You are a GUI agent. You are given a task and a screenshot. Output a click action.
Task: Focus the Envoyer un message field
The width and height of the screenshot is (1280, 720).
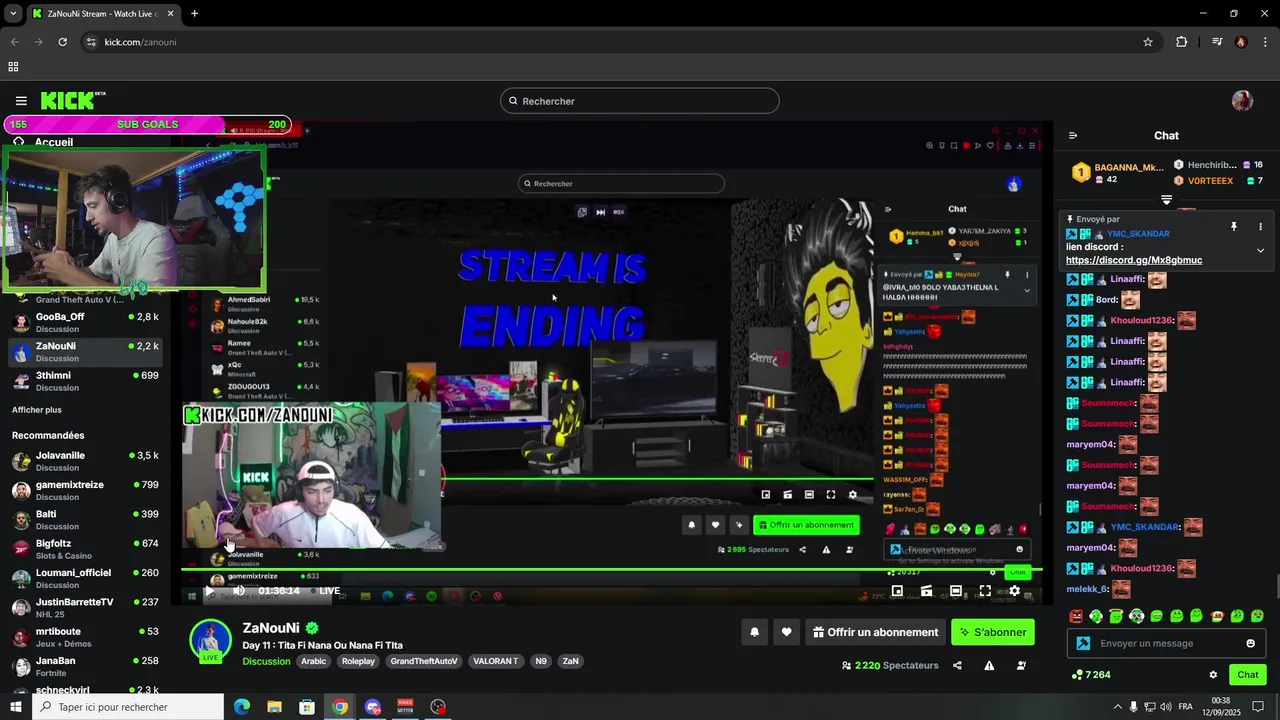(1166, 643)
